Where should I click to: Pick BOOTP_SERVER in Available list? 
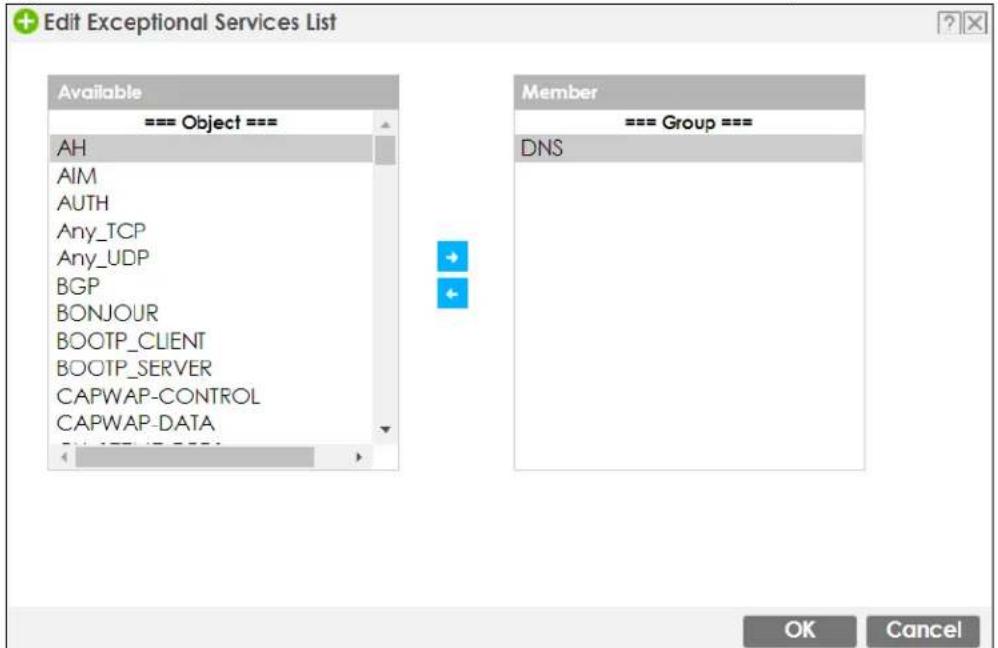(211, 368)
